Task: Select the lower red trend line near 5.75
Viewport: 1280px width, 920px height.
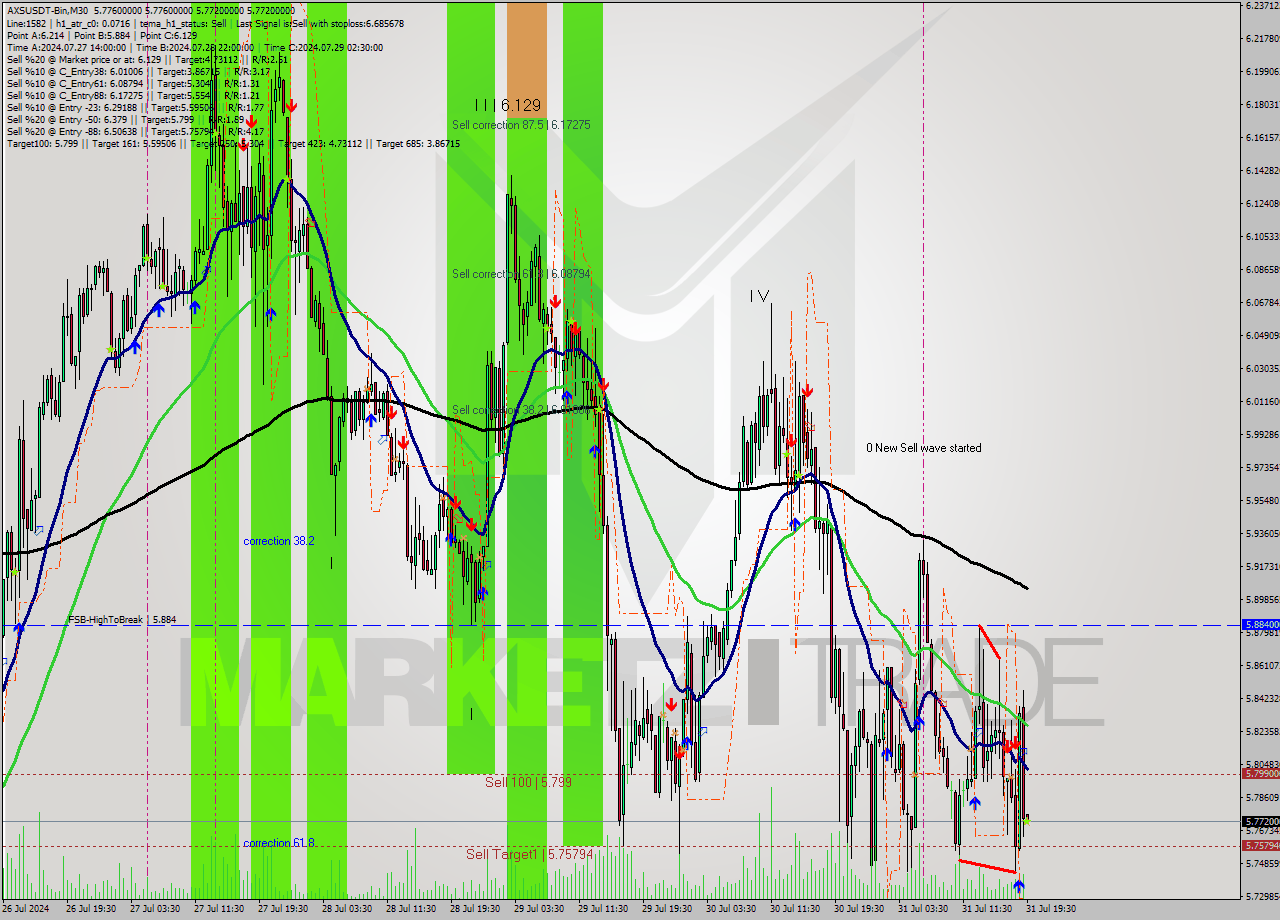Action: [987, 866]
